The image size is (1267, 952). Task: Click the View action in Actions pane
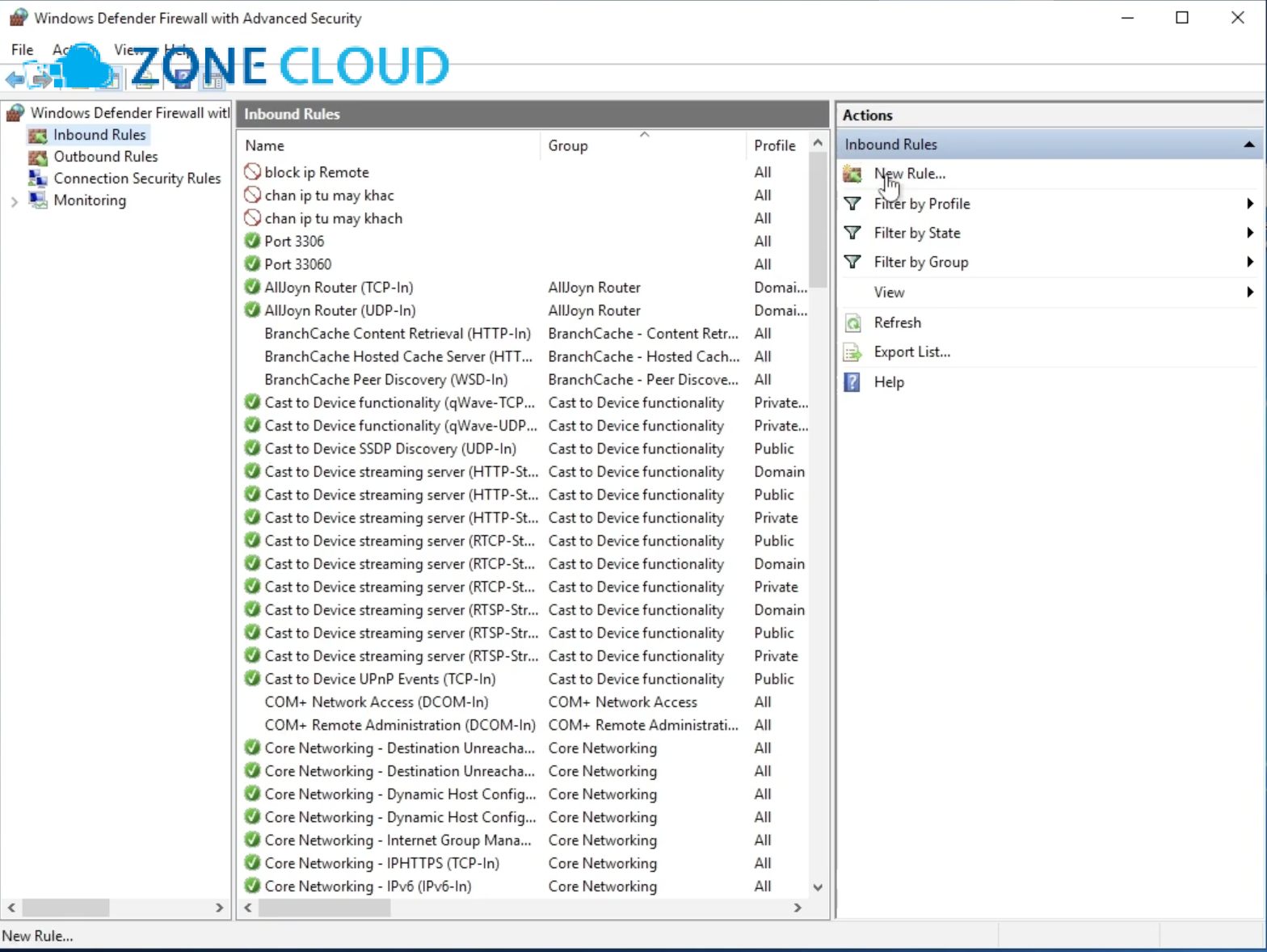tap(889, 293)
